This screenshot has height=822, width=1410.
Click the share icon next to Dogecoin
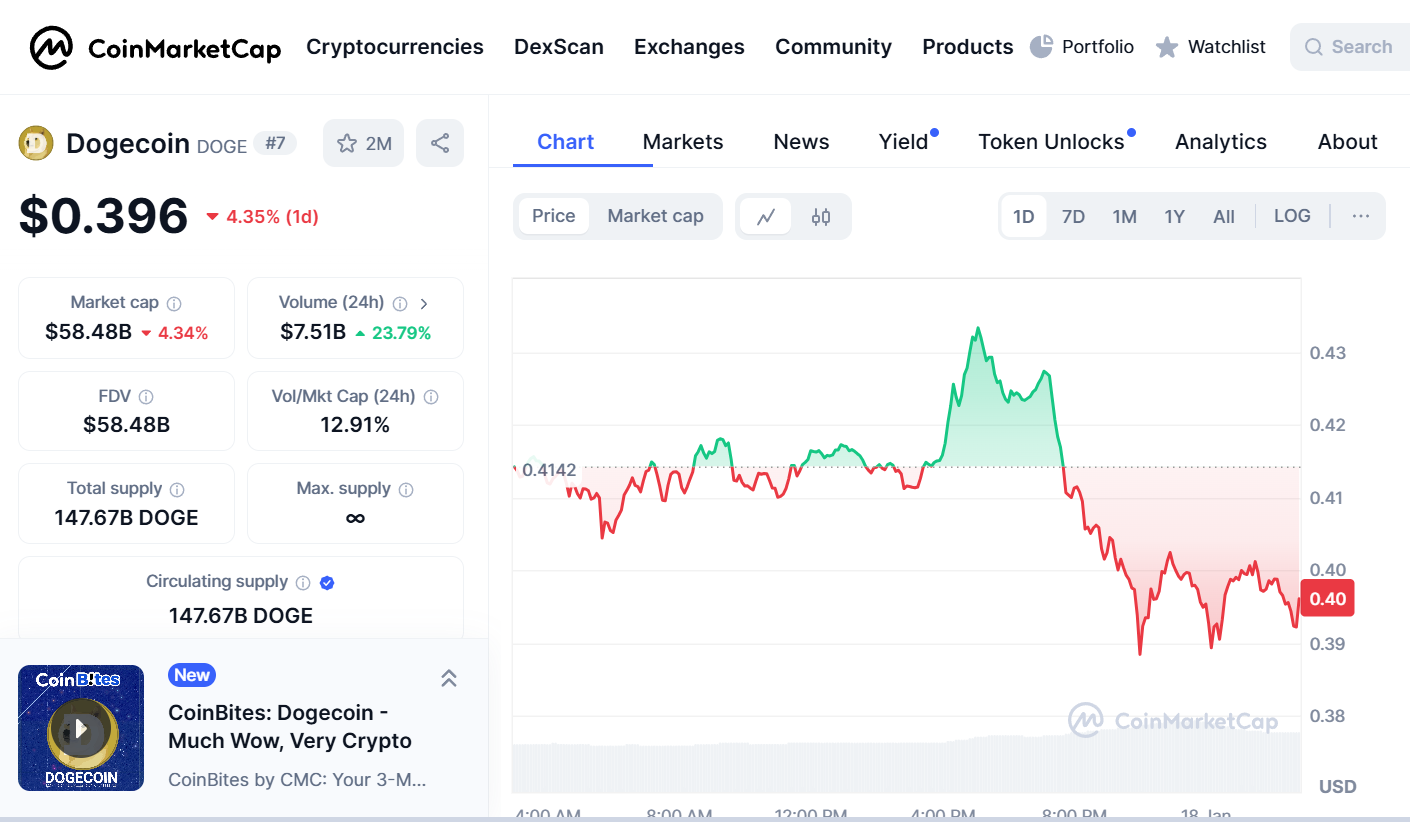[x=440, y=143]
